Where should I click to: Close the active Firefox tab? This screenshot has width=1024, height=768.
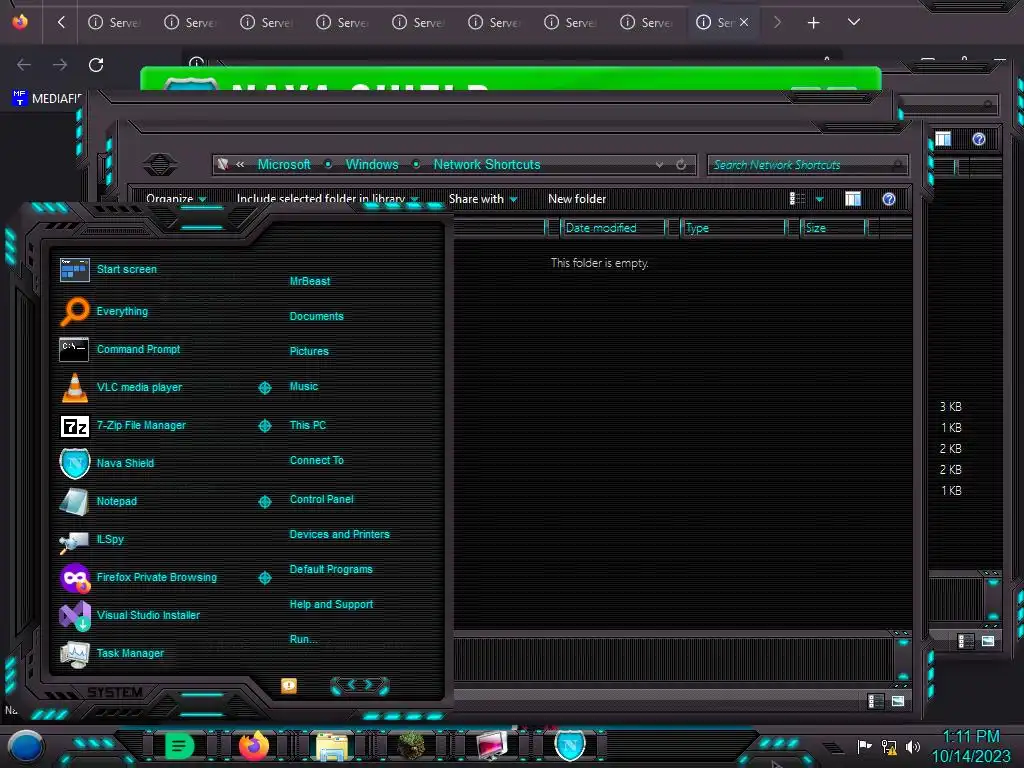click(744, 22)
